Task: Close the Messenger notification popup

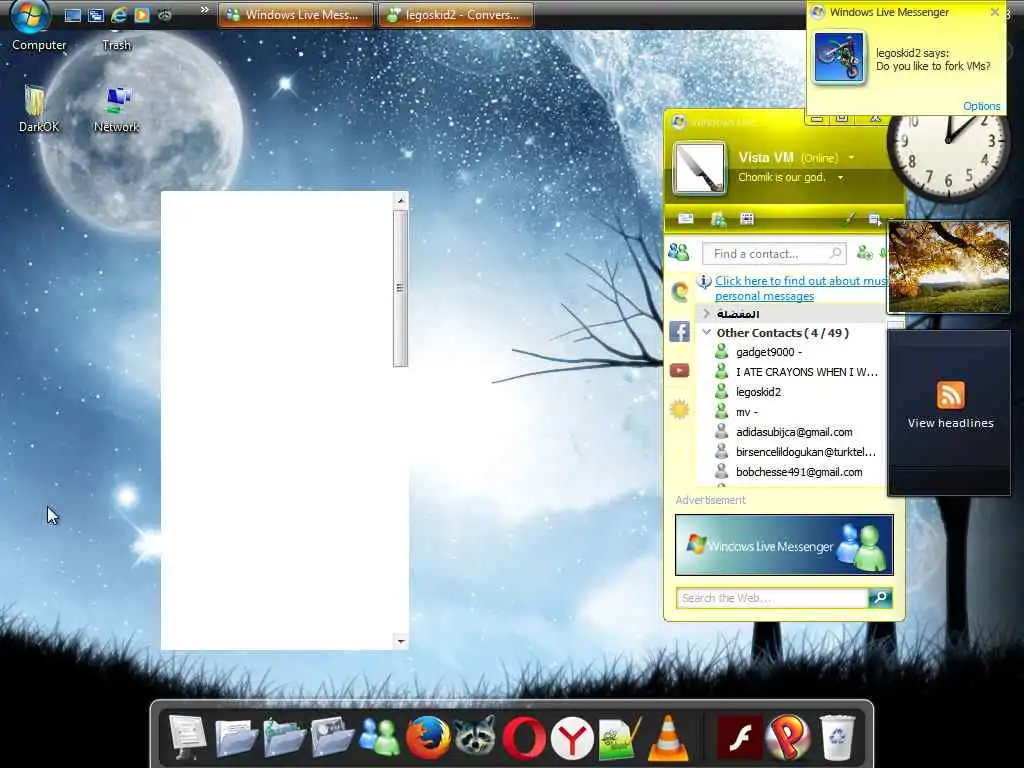Action: [995, 12]
